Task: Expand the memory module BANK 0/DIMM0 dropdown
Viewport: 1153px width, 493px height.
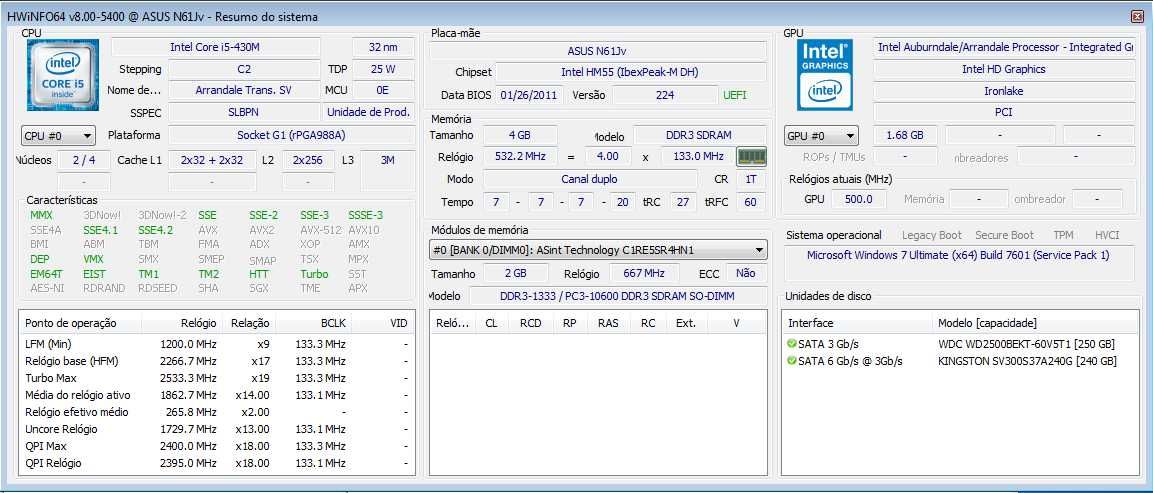Action: [598, 249]
